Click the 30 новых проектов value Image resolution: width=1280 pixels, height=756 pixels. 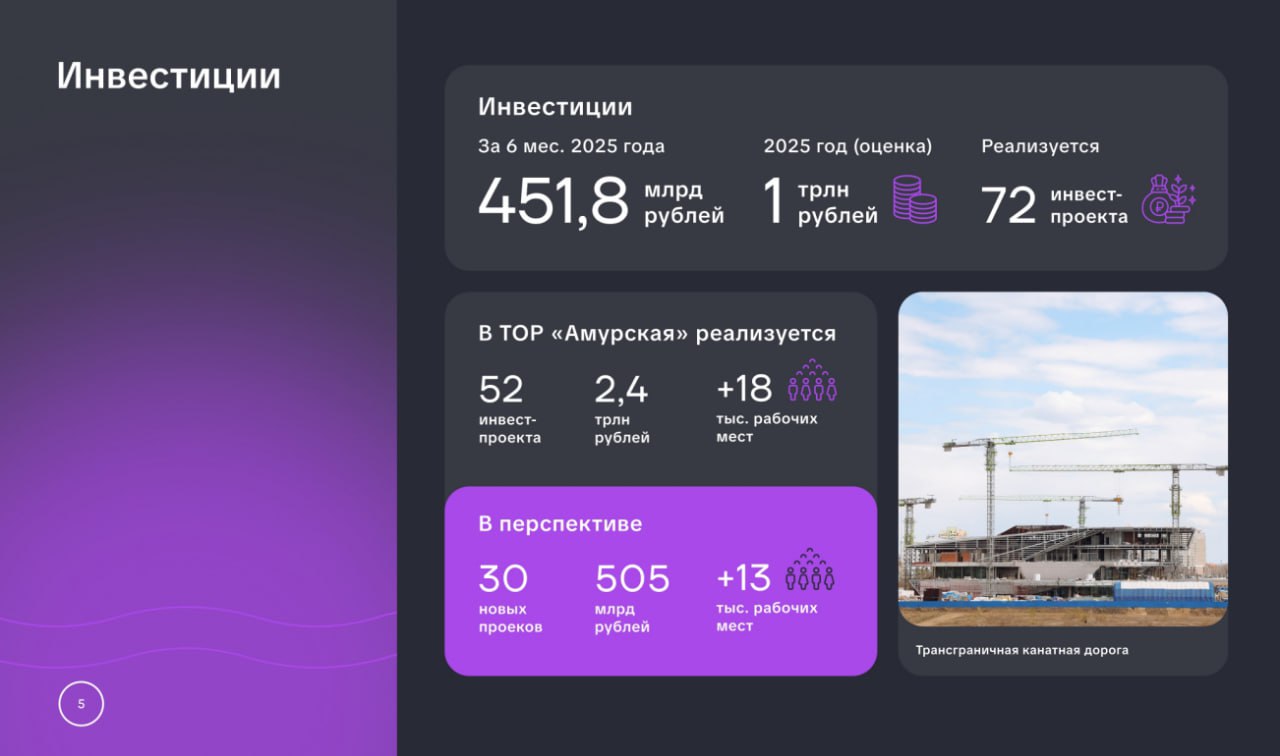click(x=503, y=579)
